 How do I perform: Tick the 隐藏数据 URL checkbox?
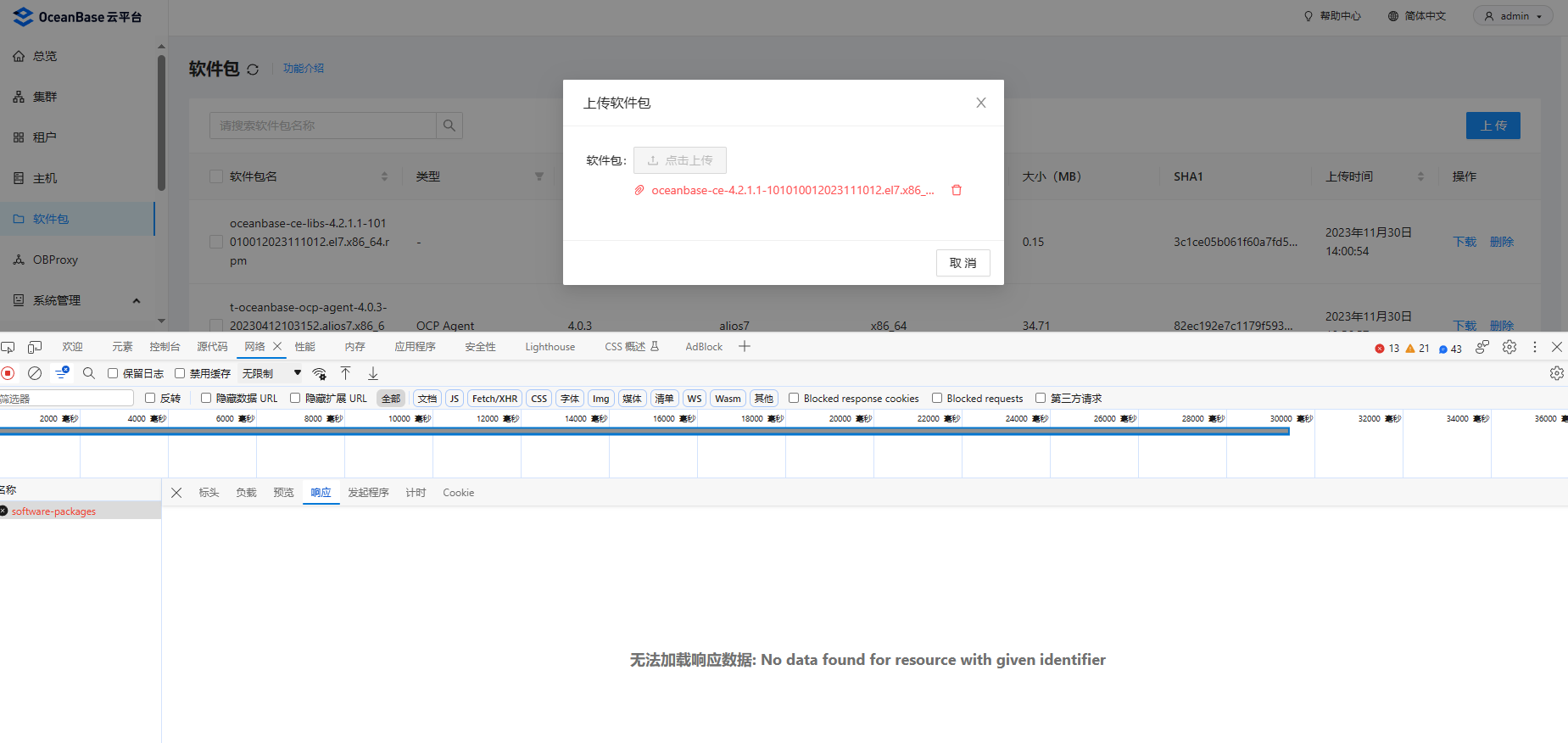206,398
